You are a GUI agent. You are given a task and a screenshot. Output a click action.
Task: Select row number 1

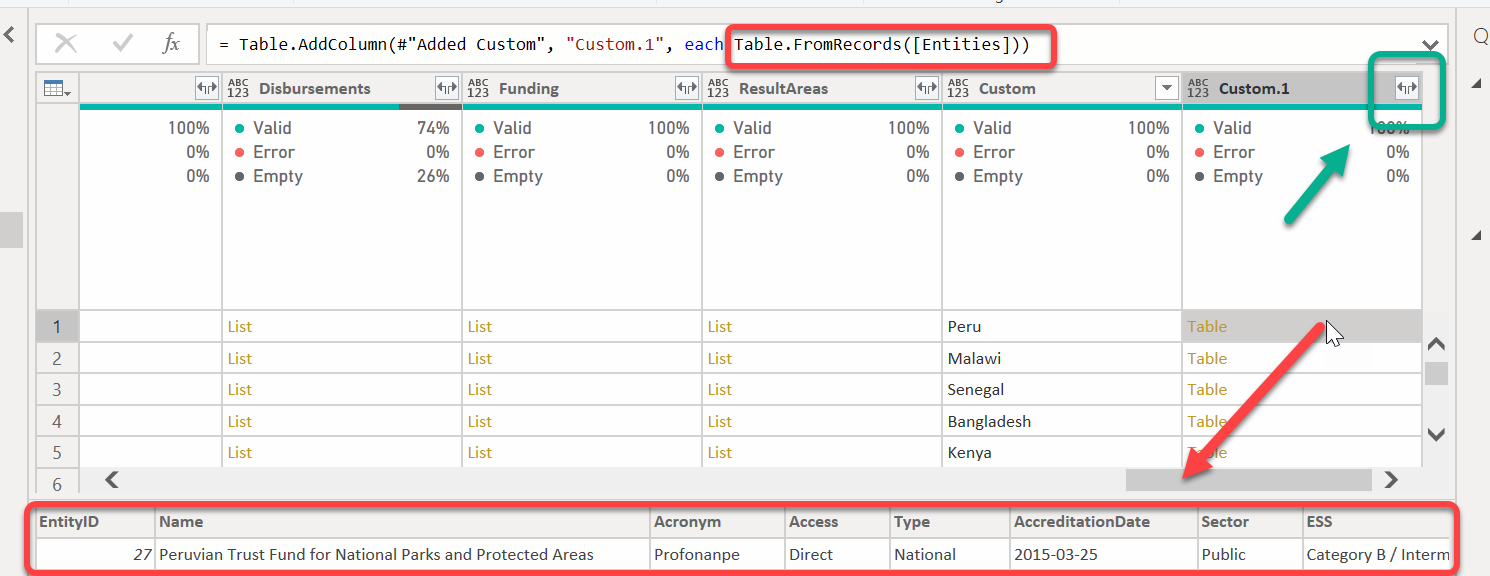(x=57, y=326)
